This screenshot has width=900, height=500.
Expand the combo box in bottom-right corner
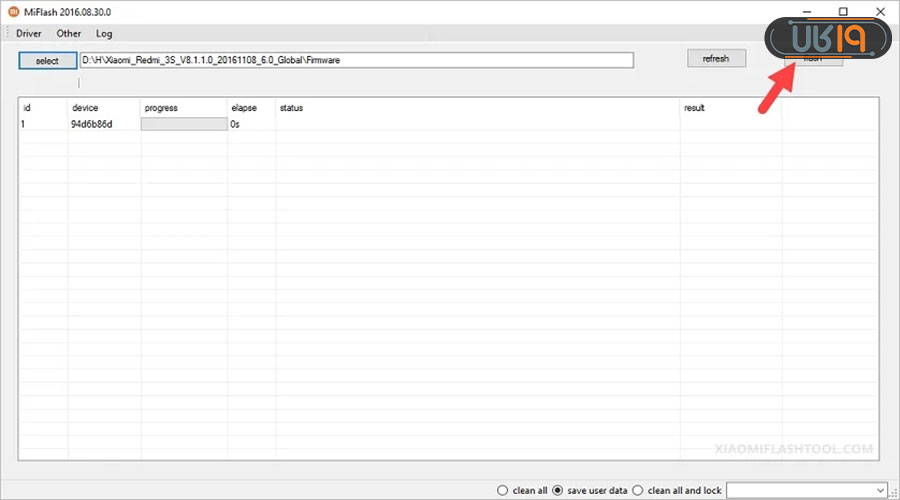879,490
